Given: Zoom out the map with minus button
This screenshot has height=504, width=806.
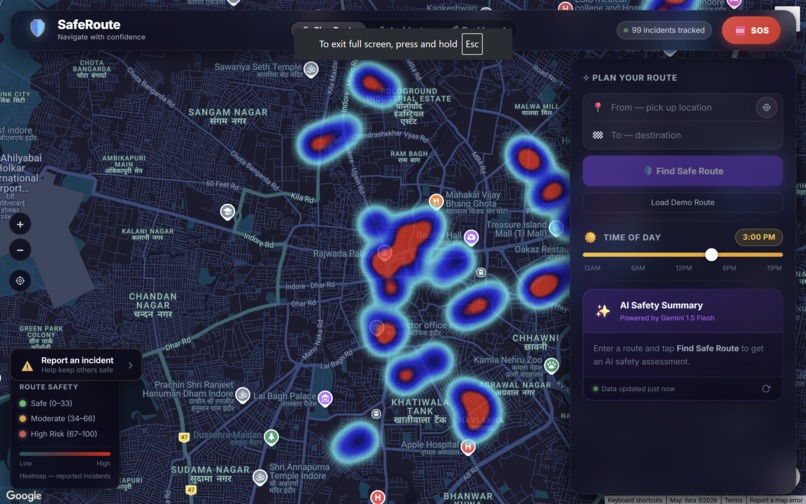Looking at the screenshot, I should click(20, 250).
